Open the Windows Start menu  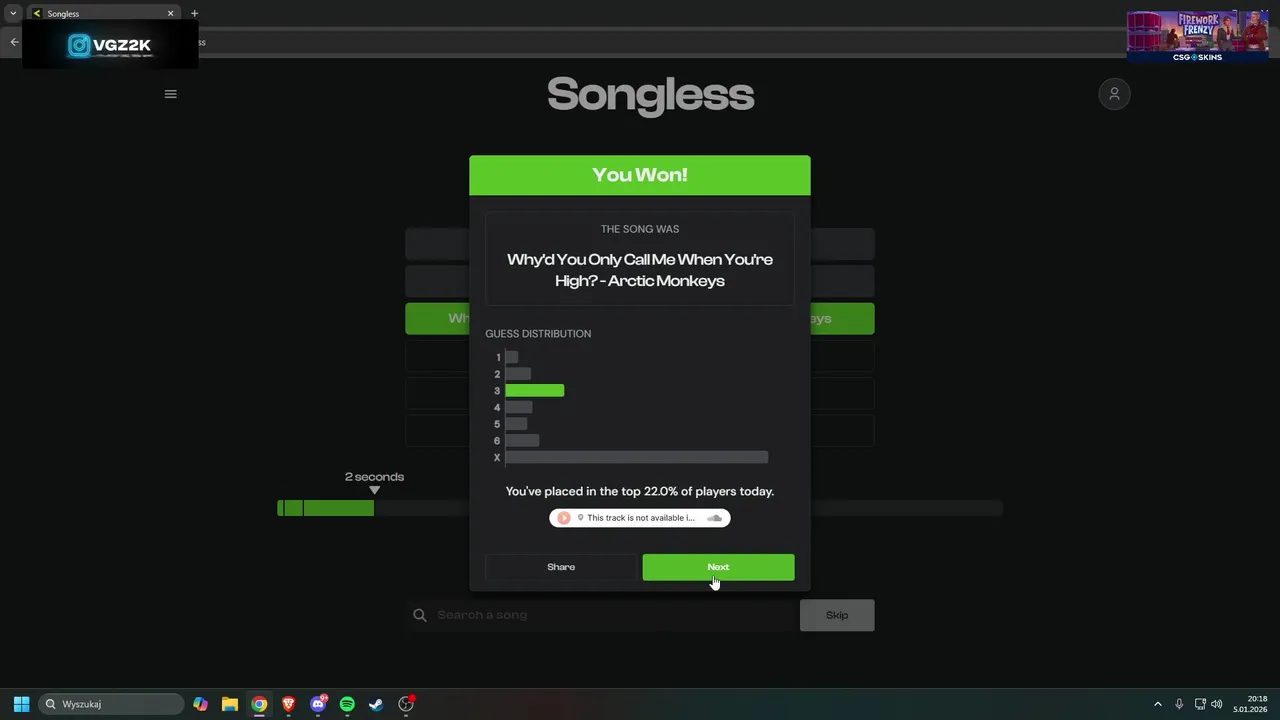pos(21,704)
